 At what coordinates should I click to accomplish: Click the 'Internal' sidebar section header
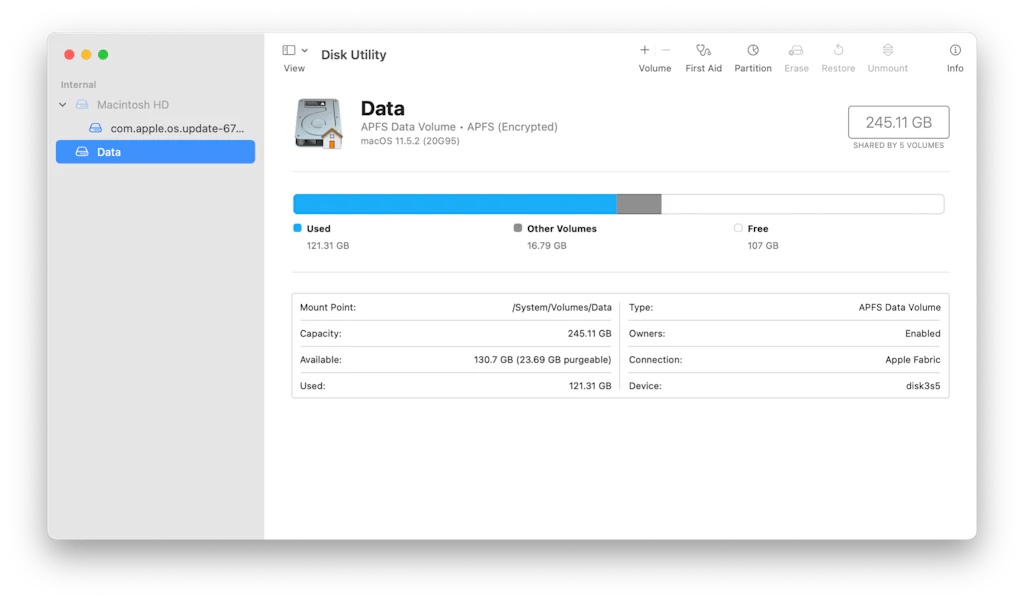pos(78,84)
